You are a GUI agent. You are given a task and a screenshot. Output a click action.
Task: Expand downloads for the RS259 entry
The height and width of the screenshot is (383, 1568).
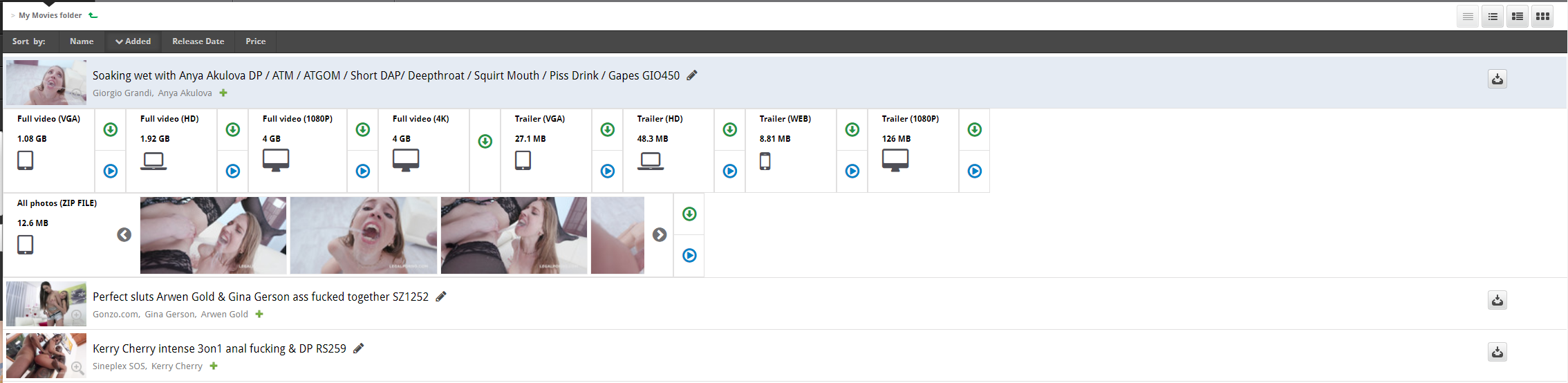(1497, 353)
